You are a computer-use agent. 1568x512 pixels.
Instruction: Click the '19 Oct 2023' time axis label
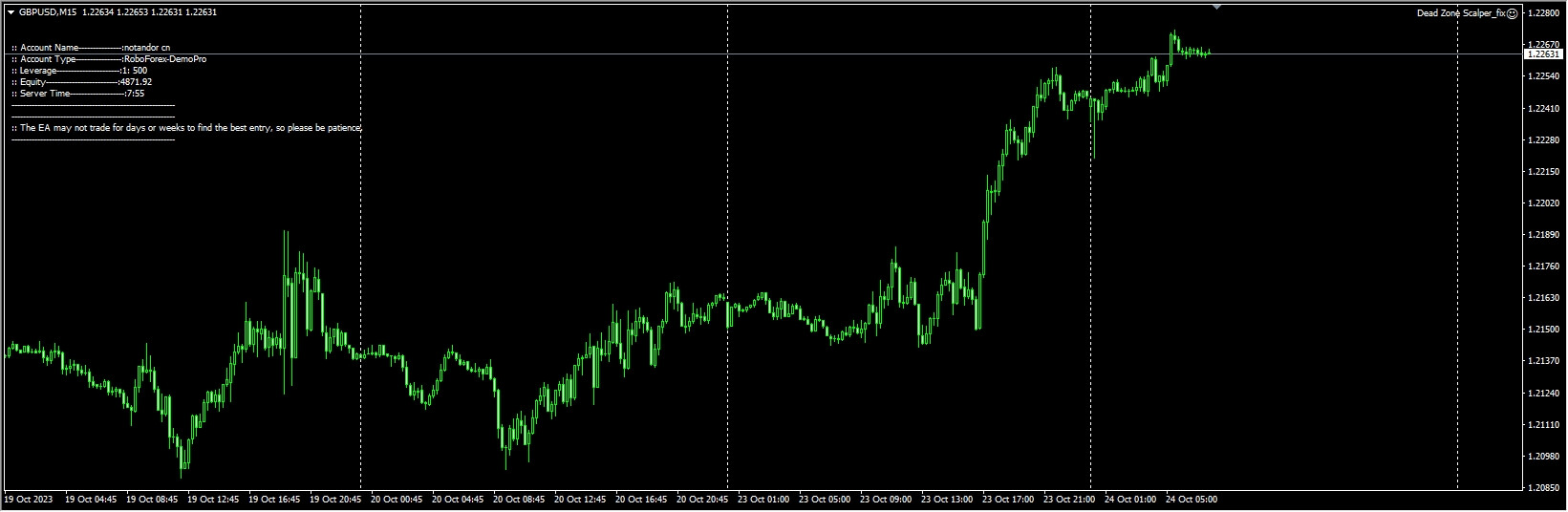pyautogui.click(x=29, y=499)
